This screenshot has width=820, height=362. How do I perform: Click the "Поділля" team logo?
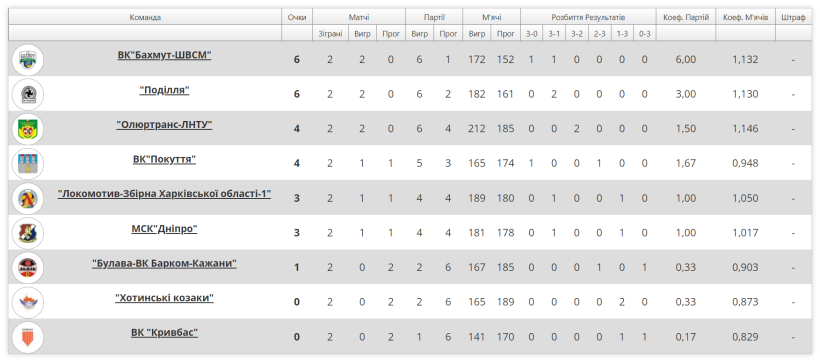pyautogui.click(x=28, y=94)
